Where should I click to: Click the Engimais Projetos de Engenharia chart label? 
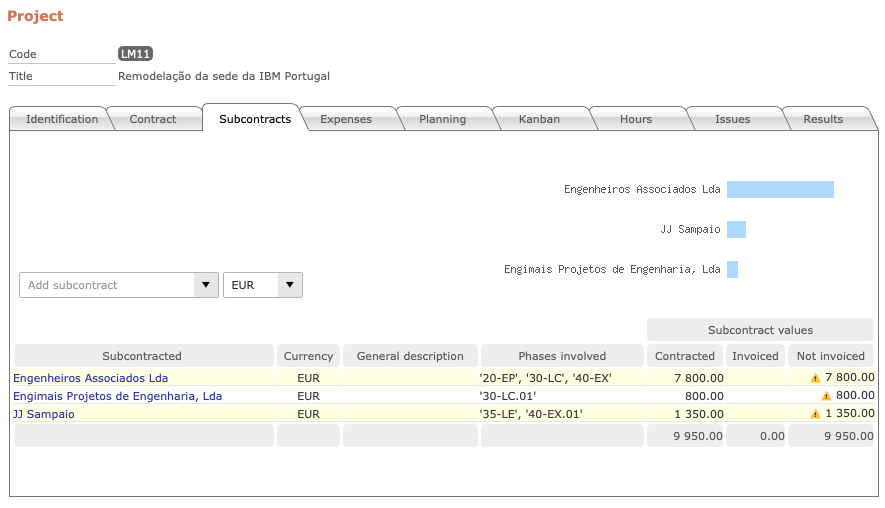(612, 269)
